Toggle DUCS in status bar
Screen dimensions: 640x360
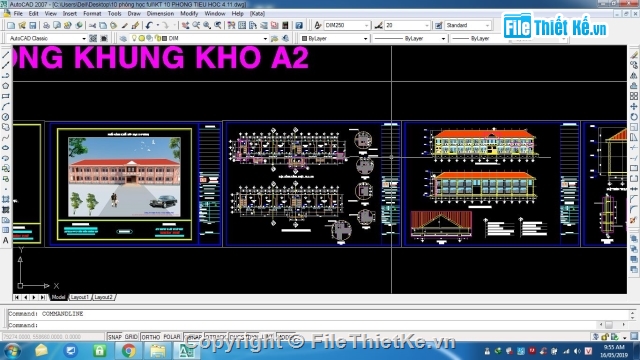point(237,337)
